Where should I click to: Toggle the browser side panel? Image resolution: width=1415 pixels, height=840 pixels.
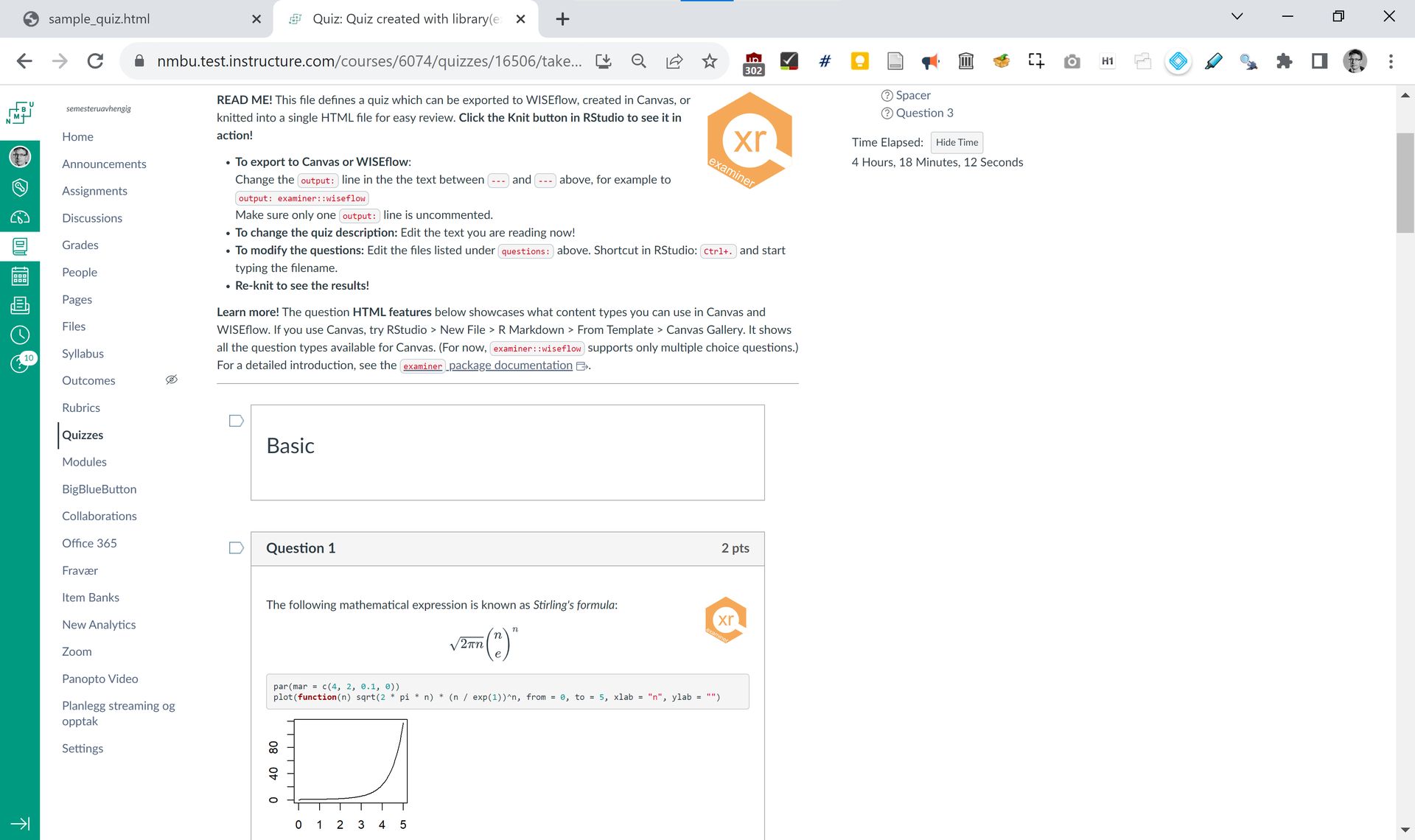click(1320, 61)
